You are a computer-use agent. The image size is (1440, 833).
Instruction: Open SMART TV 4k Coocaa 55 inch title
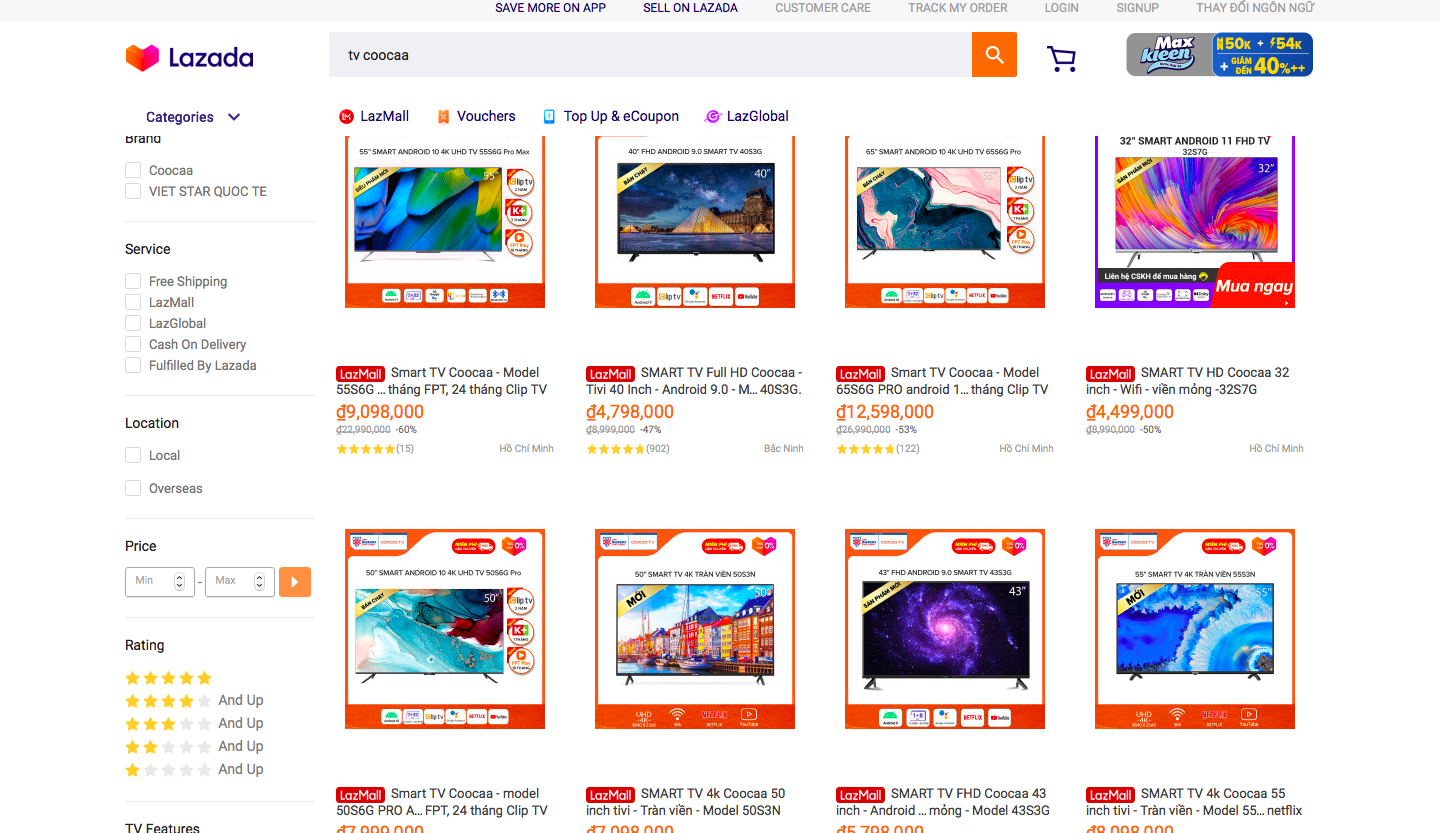pyautogui.click(x=1195, y=802)
